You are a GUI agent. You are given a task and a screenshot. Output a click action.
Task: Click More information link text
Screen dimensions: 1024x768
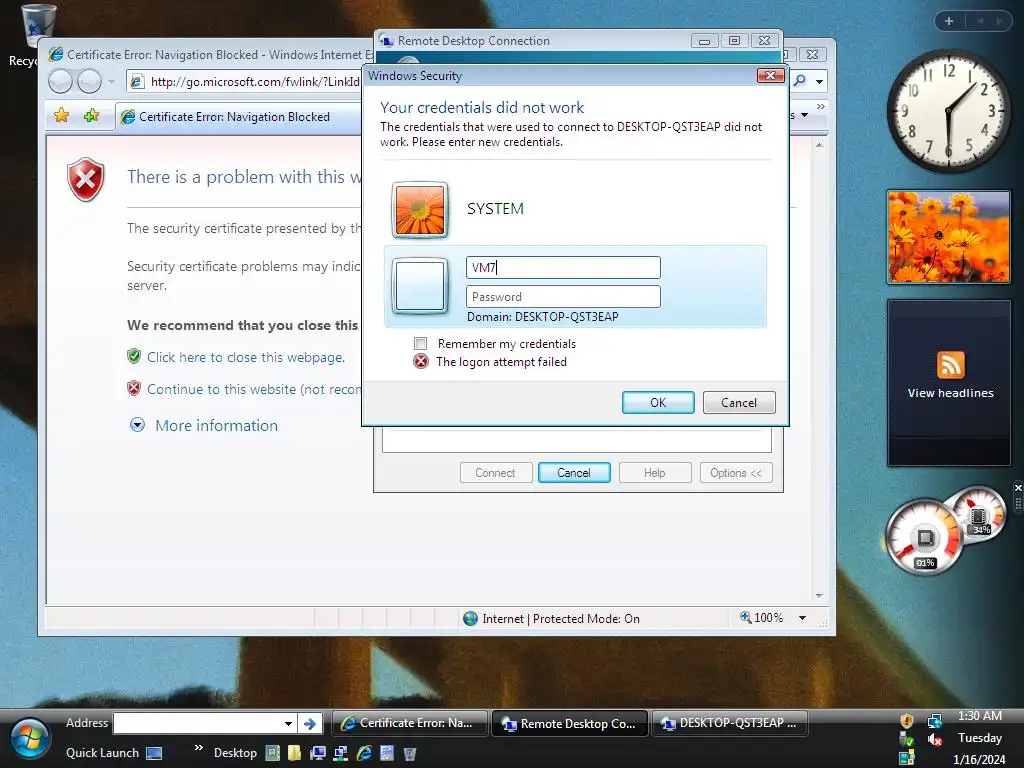[216, 425]
